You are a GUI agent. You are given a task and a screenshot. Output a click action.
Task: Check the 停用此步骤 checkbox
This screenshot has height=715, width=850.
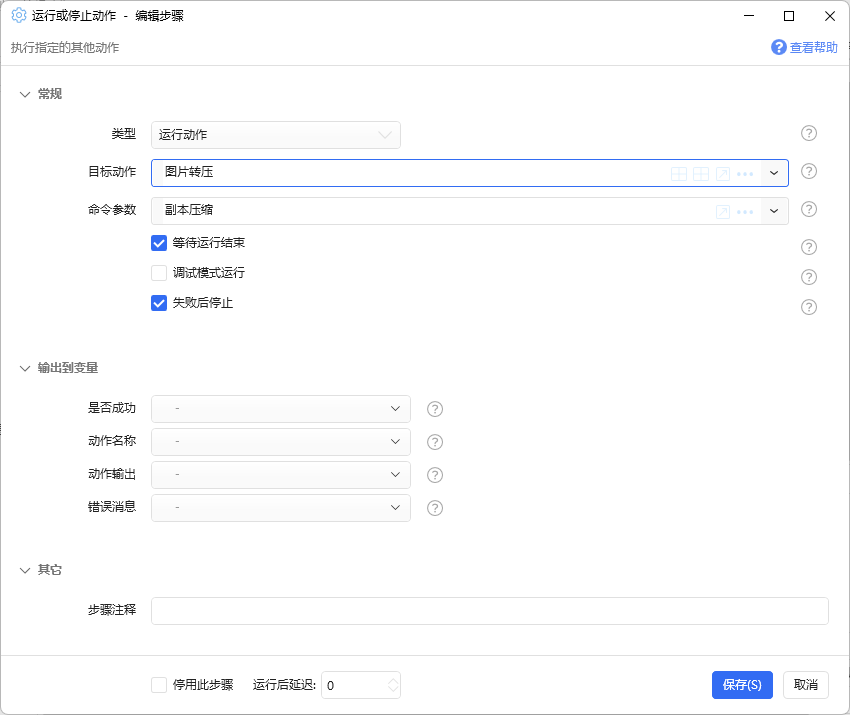[159, 685]
